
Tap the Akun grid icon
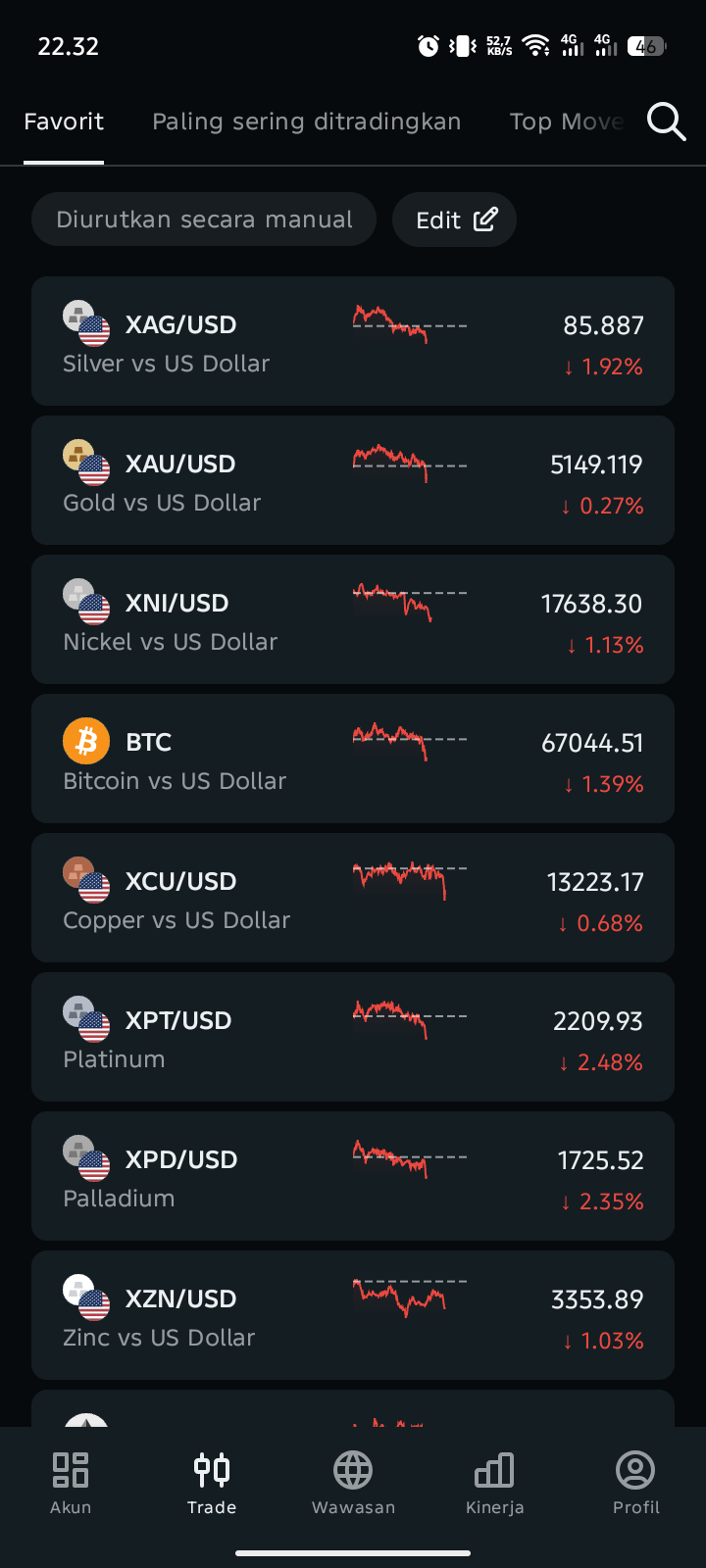point(71,1469)
